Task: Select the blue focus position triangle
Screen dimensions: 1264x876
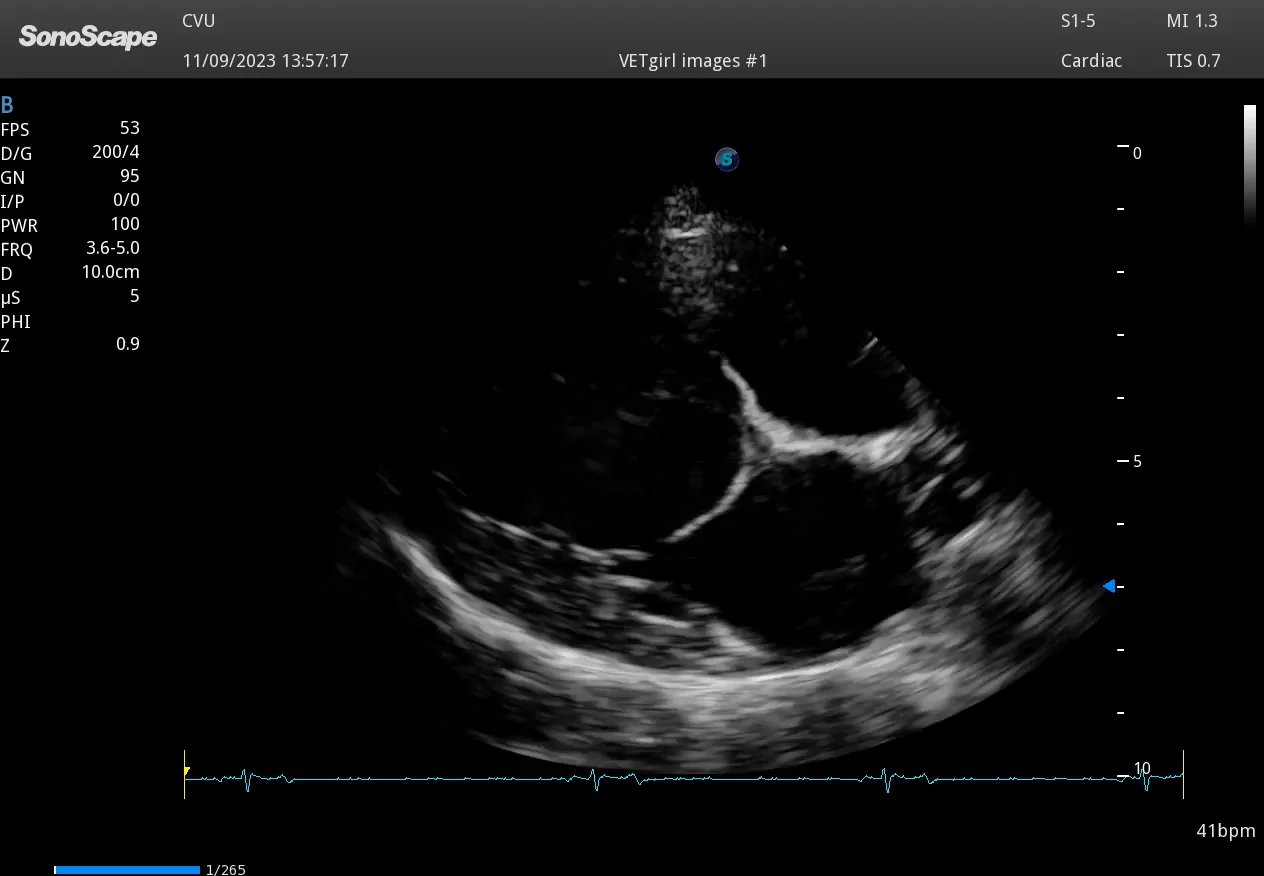Action: coord(1108,586)
